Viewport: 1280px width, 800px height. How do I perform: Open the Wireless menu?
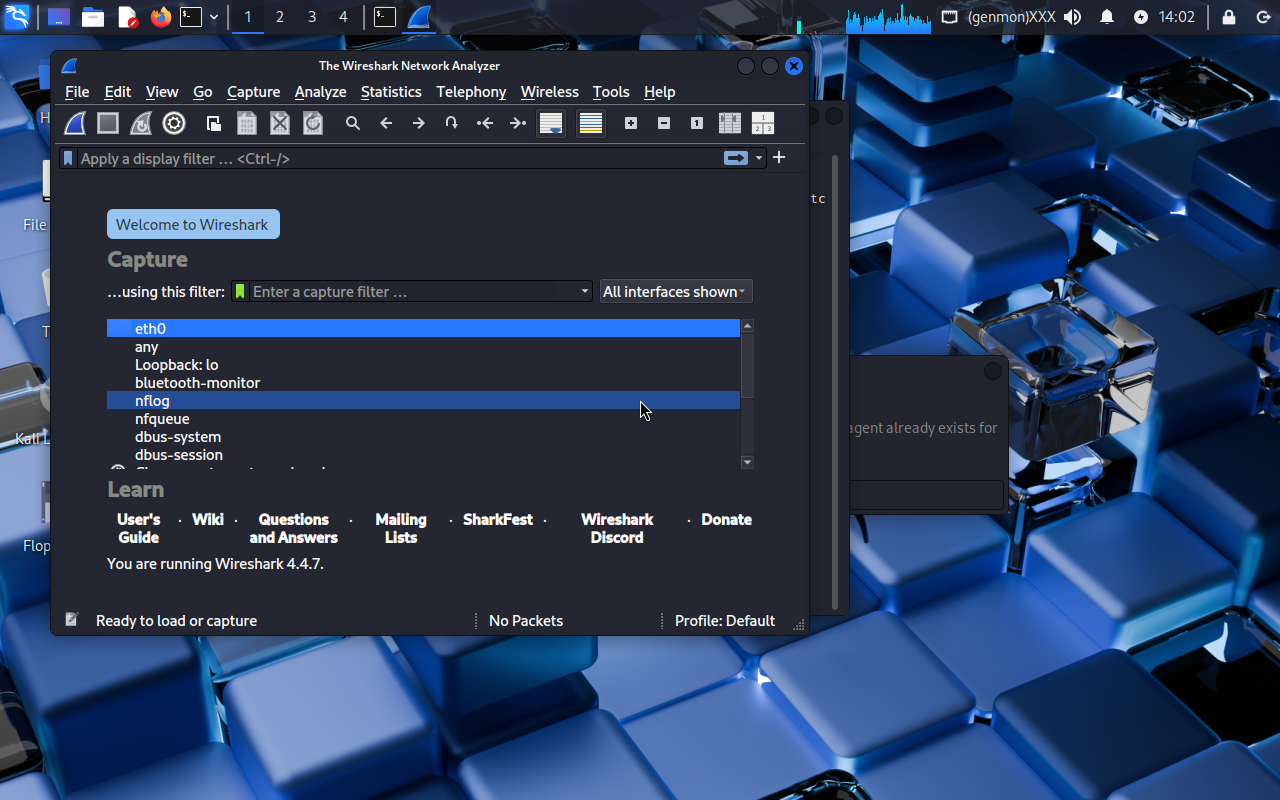pyautogui.click(x=550, y=91)
